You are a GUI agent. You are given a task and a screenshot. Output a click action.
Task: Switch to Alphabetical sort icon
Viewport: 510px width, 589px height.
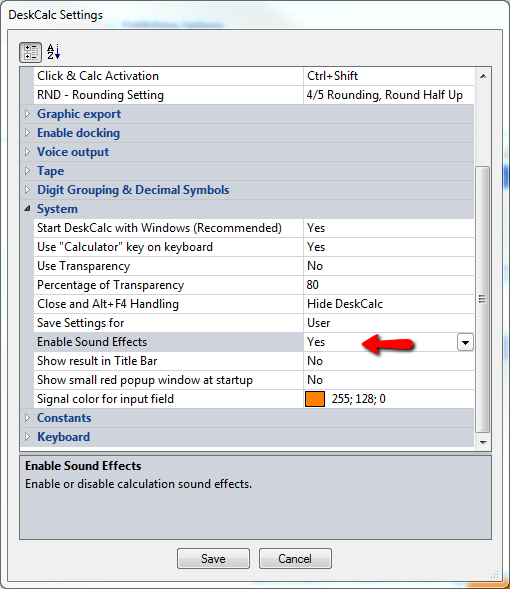coord(54,52)
